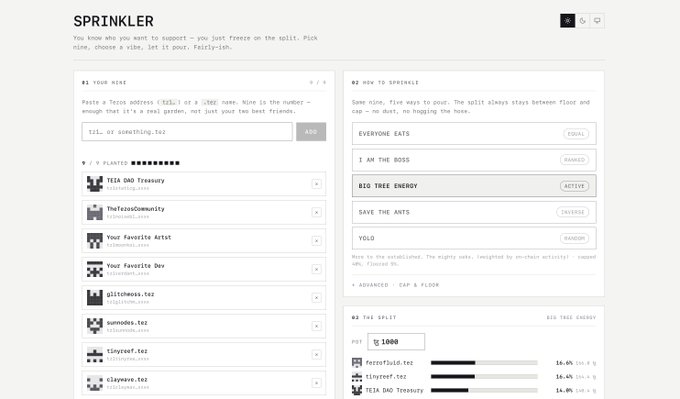Click the 9 / 9 PLANTED progress indicator

point(131,163)
